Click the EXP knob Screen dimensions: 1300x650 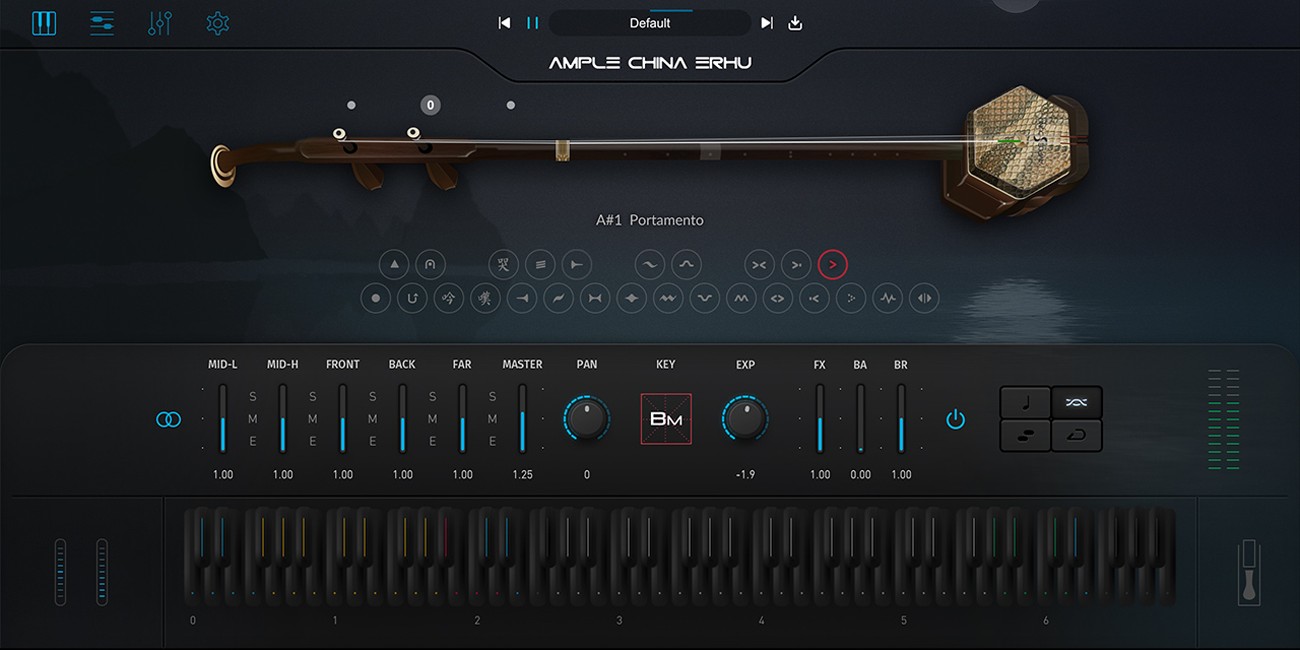pos(745,419)
